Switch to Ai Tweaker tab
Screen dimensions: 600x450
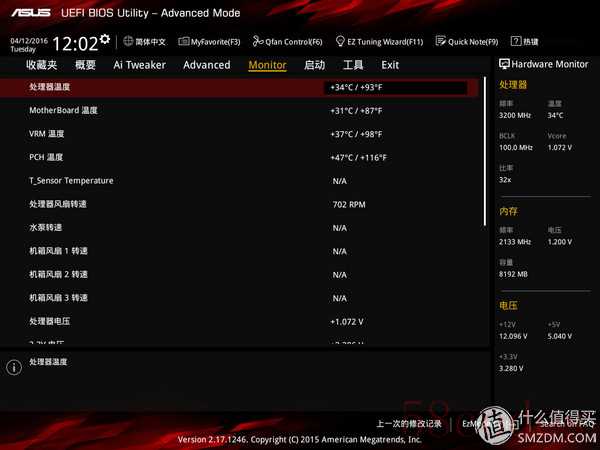tap(139, 65)
